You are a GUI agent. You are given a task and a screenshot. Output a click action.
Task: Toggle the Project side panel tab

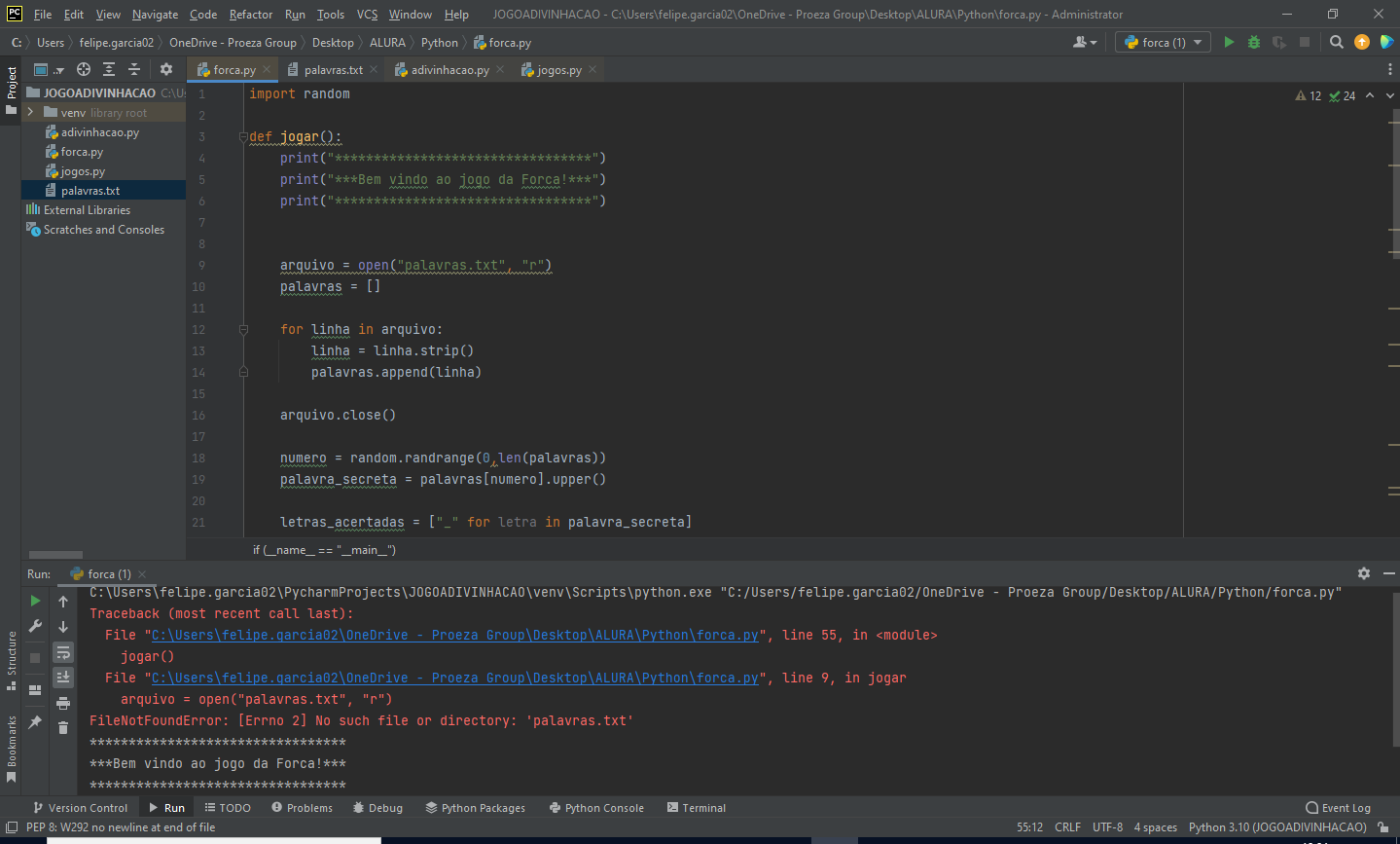(11, 91)
